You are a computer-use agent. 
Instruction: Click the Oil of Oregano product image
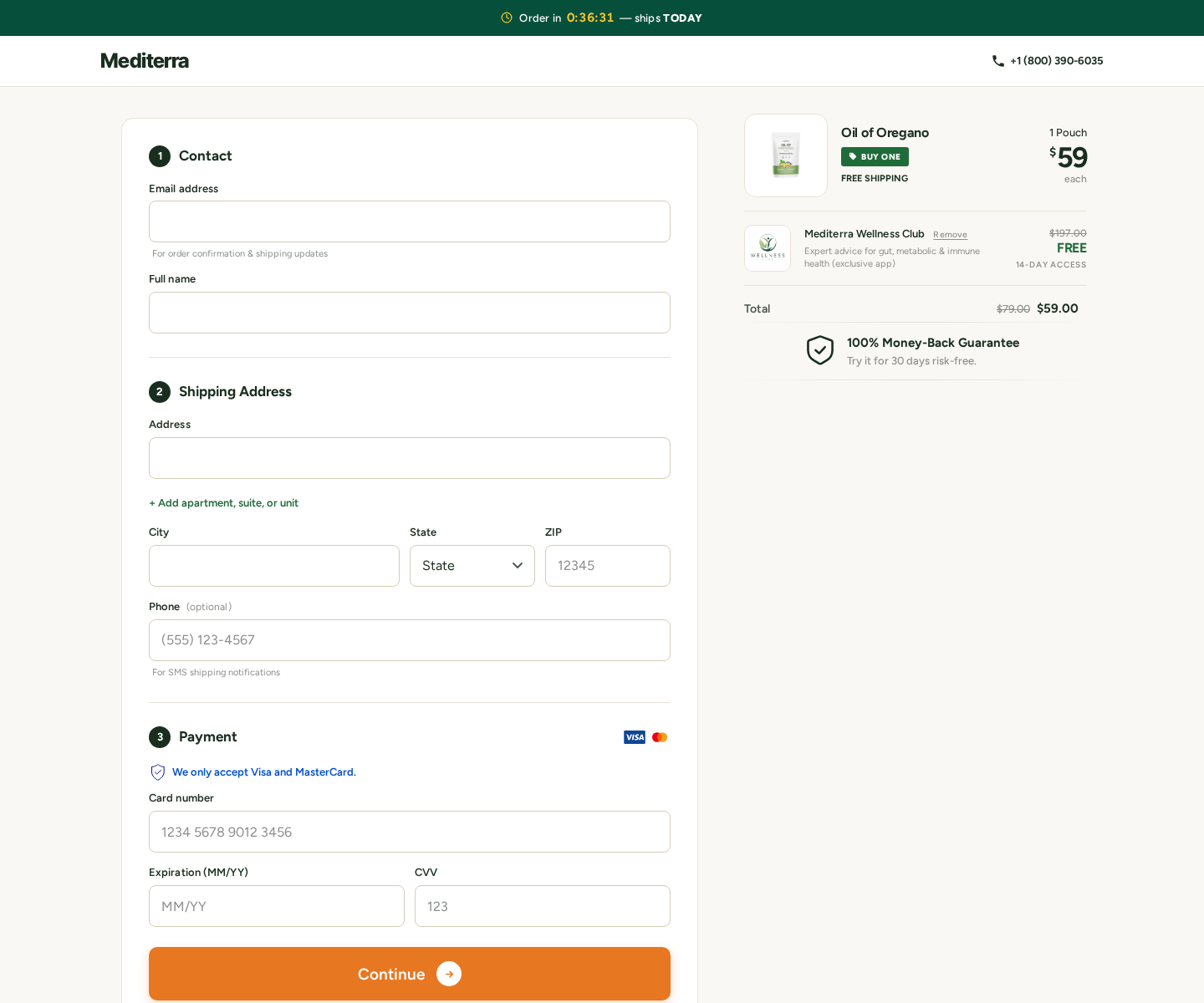pyautogui.click(x=786, y=155)
